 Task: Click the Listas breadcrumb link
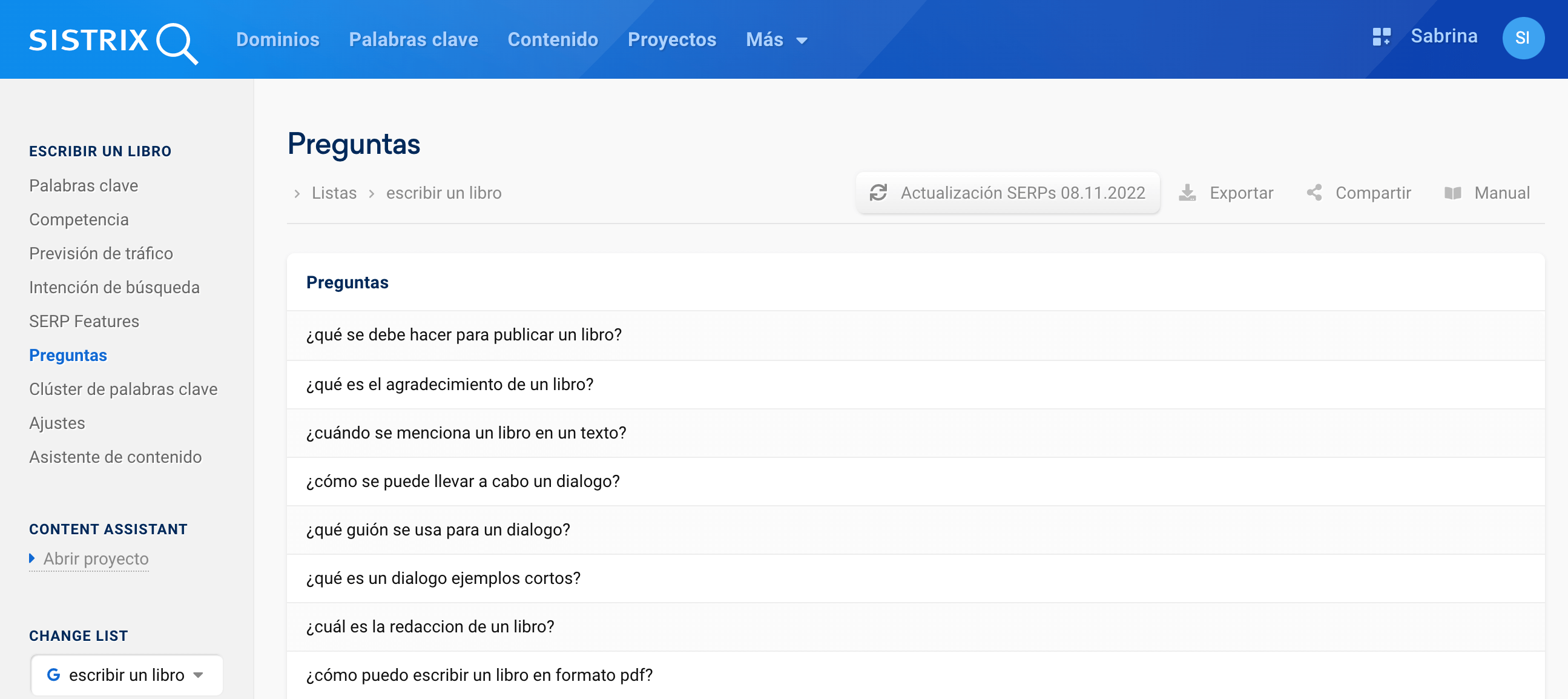point(334,193)
